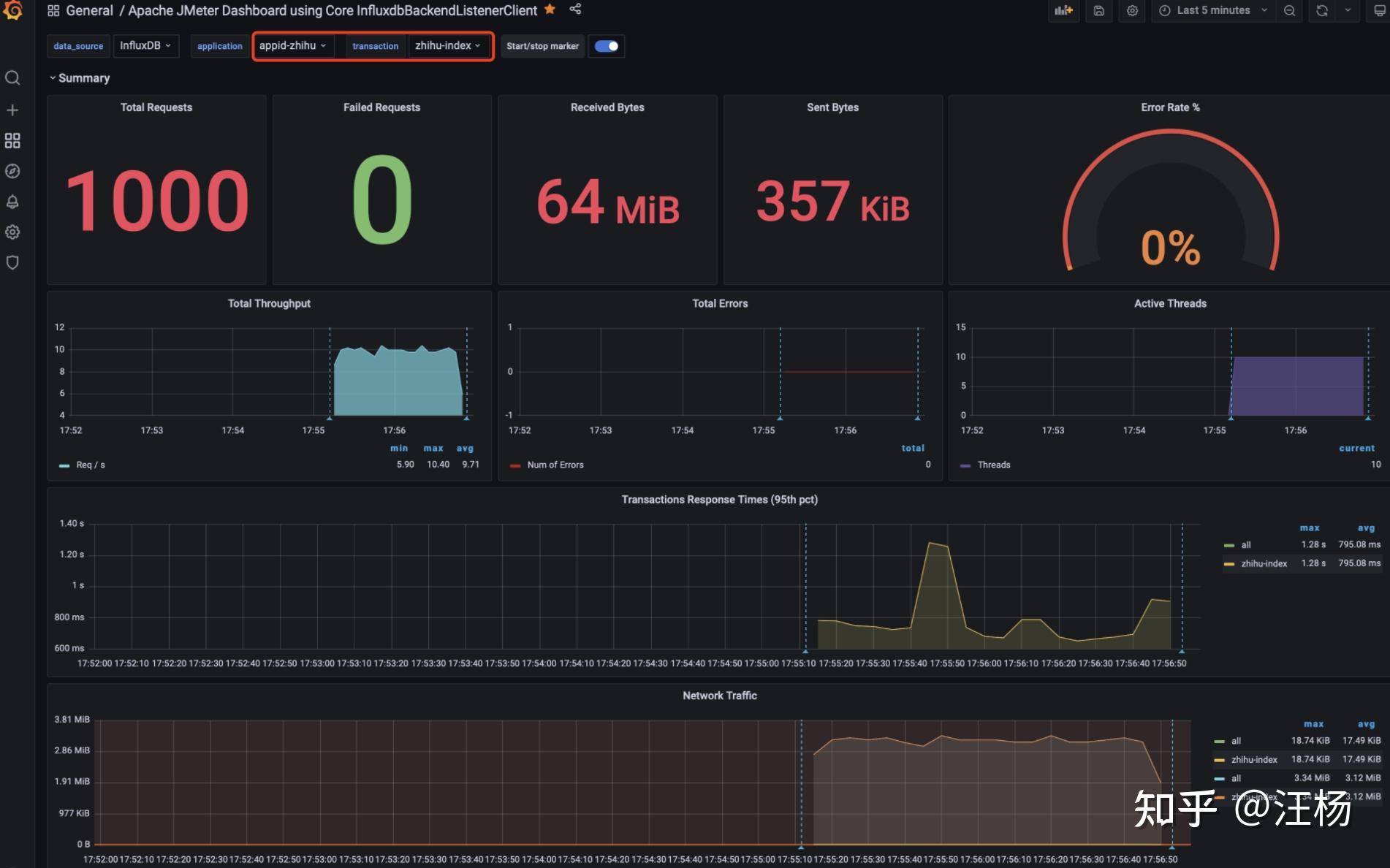
Task: Open the Server Admin shield icon
Action: pos(12,262)
